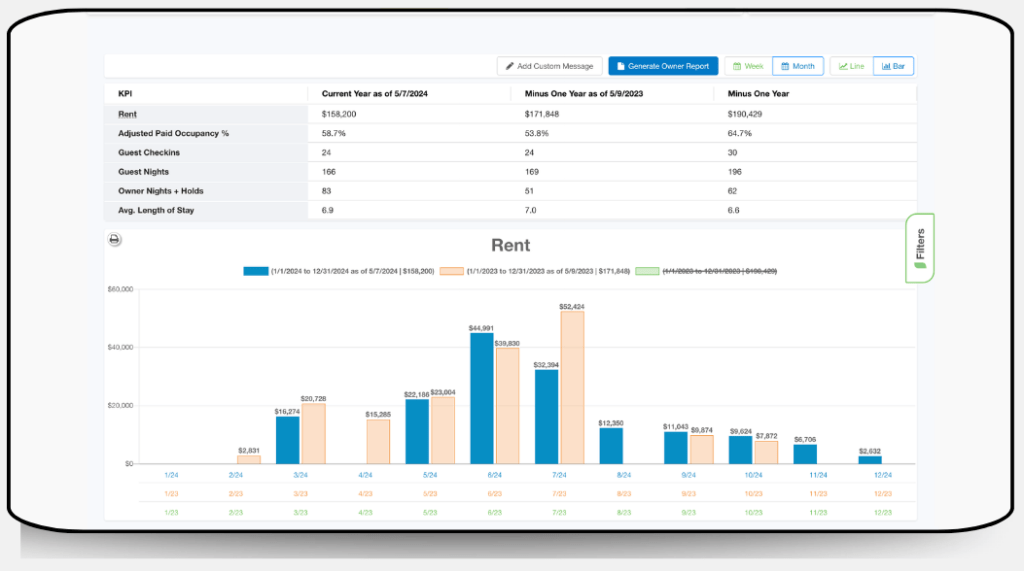
Task: Open the Rent KPI link
Action: (127, 114)
